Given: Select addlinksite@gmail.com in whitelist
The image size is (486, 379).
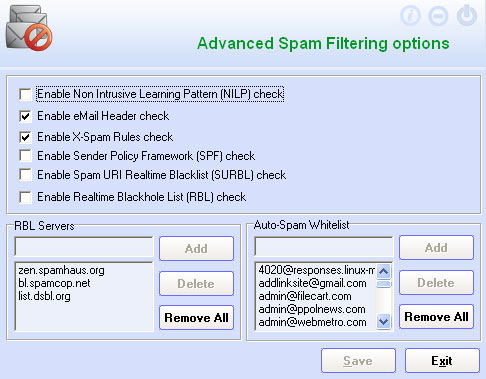Looking at the screenshot, I should [312, 283].
